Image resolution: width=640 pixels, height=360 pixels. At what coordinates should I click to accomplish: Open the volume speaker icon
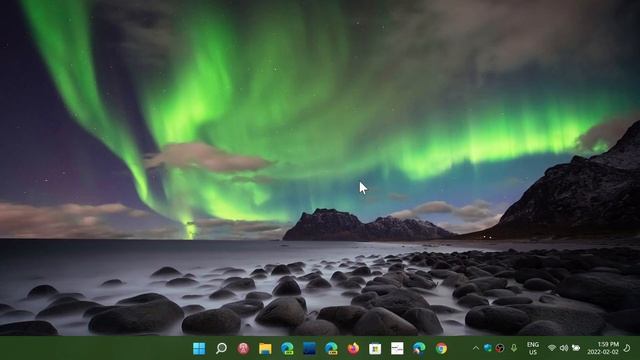(x=564, y=348)
